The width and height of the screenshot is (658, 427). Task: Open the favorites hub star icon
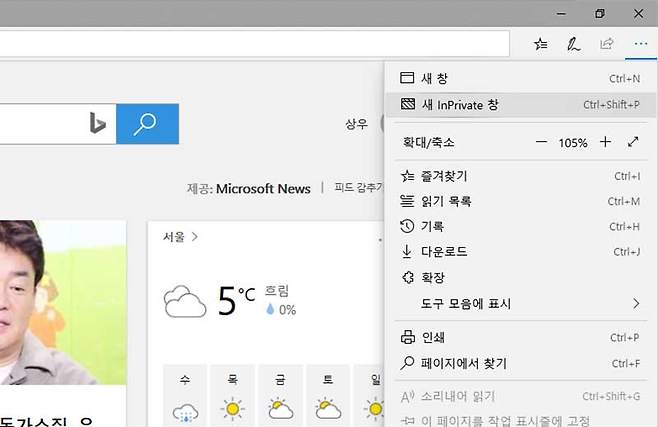coord(540,44)
